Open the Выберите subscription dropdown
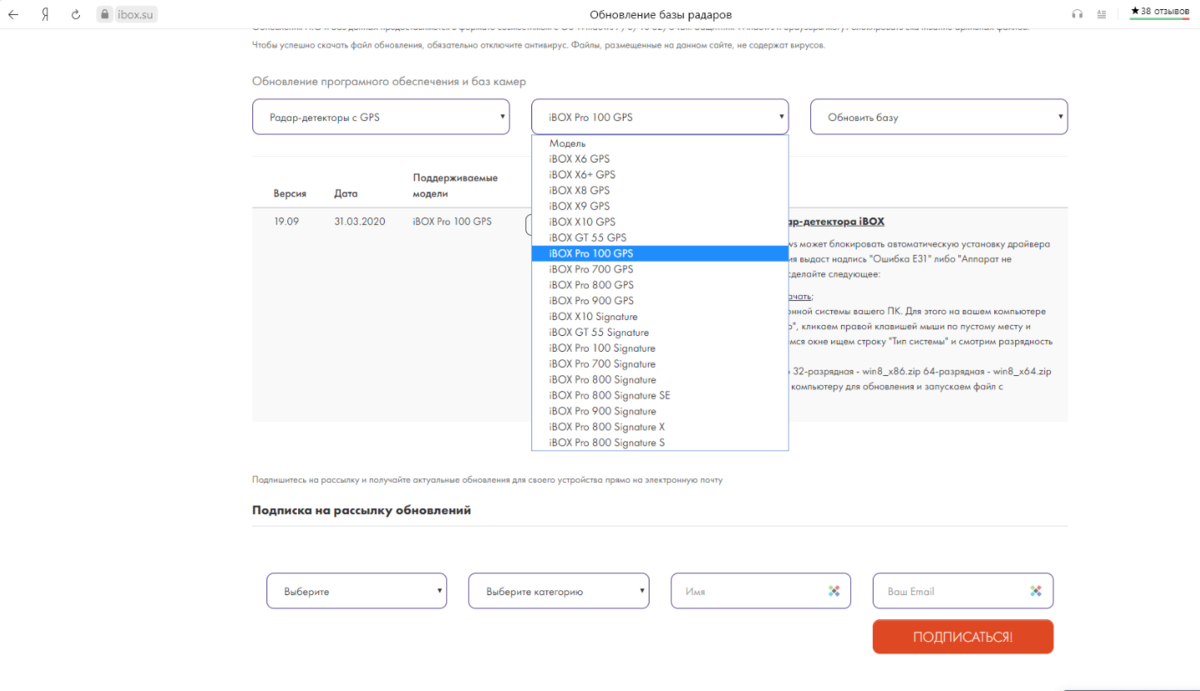The image size is (1200, 691). pos(356,591)
